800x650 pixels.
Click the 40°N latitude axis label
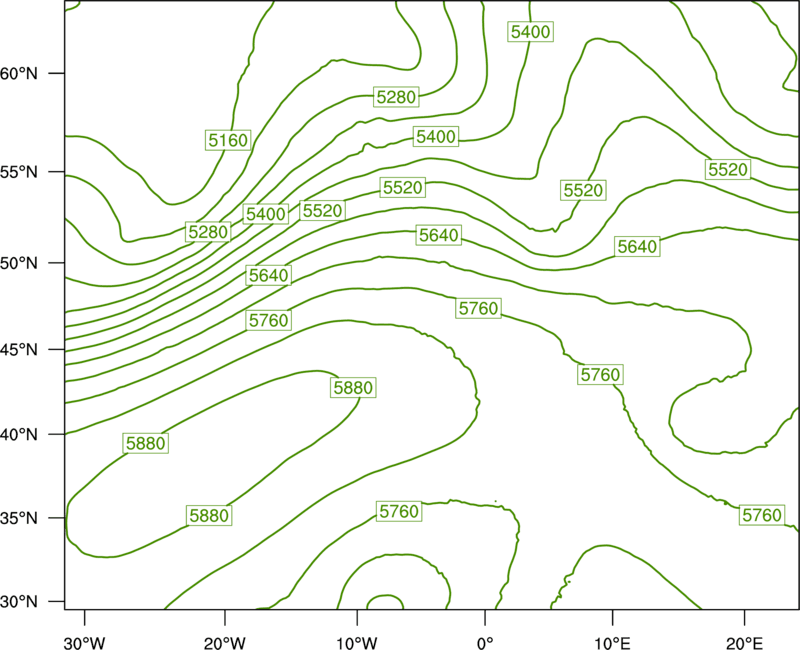[19, 435]
